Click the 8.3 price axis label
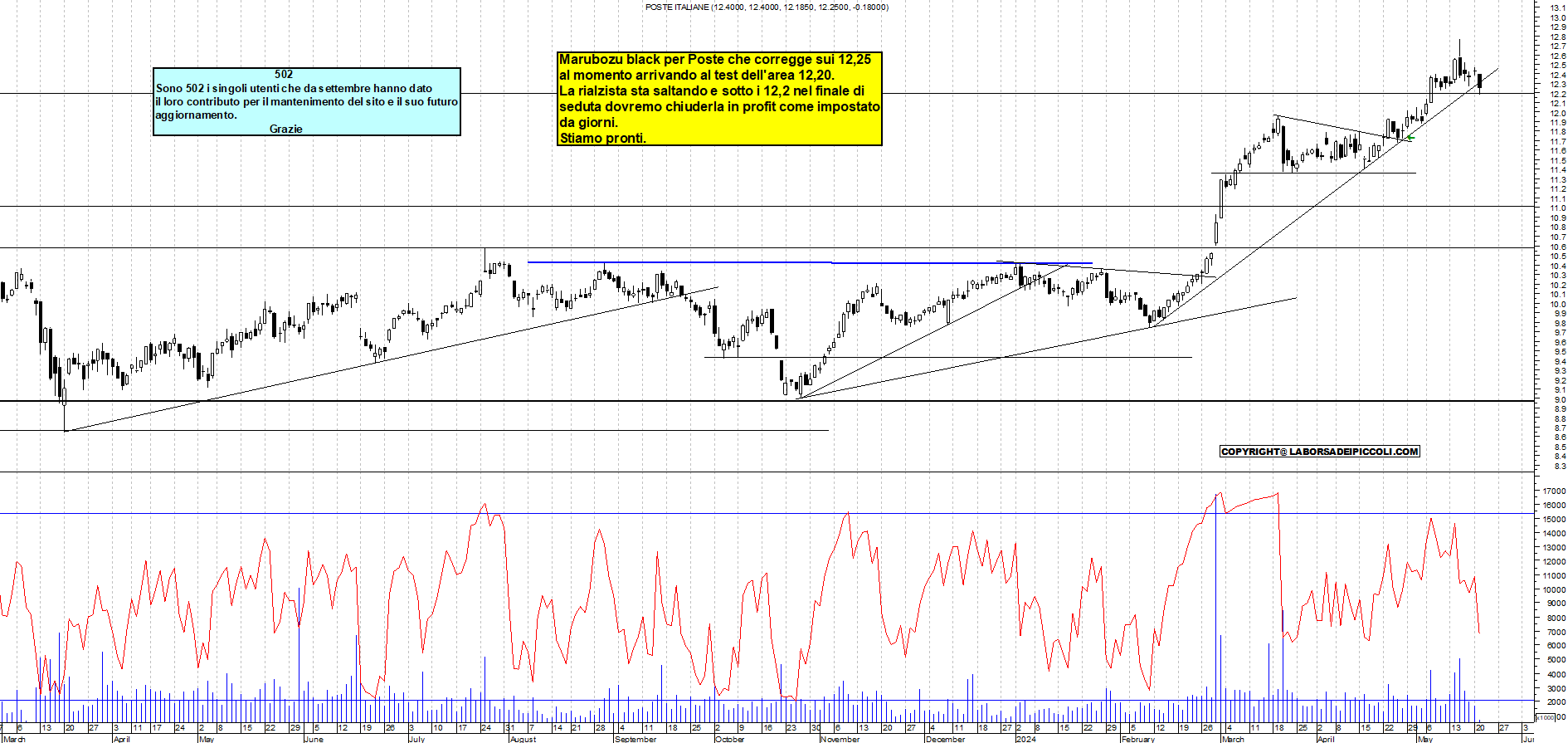 pos(1558,467)
